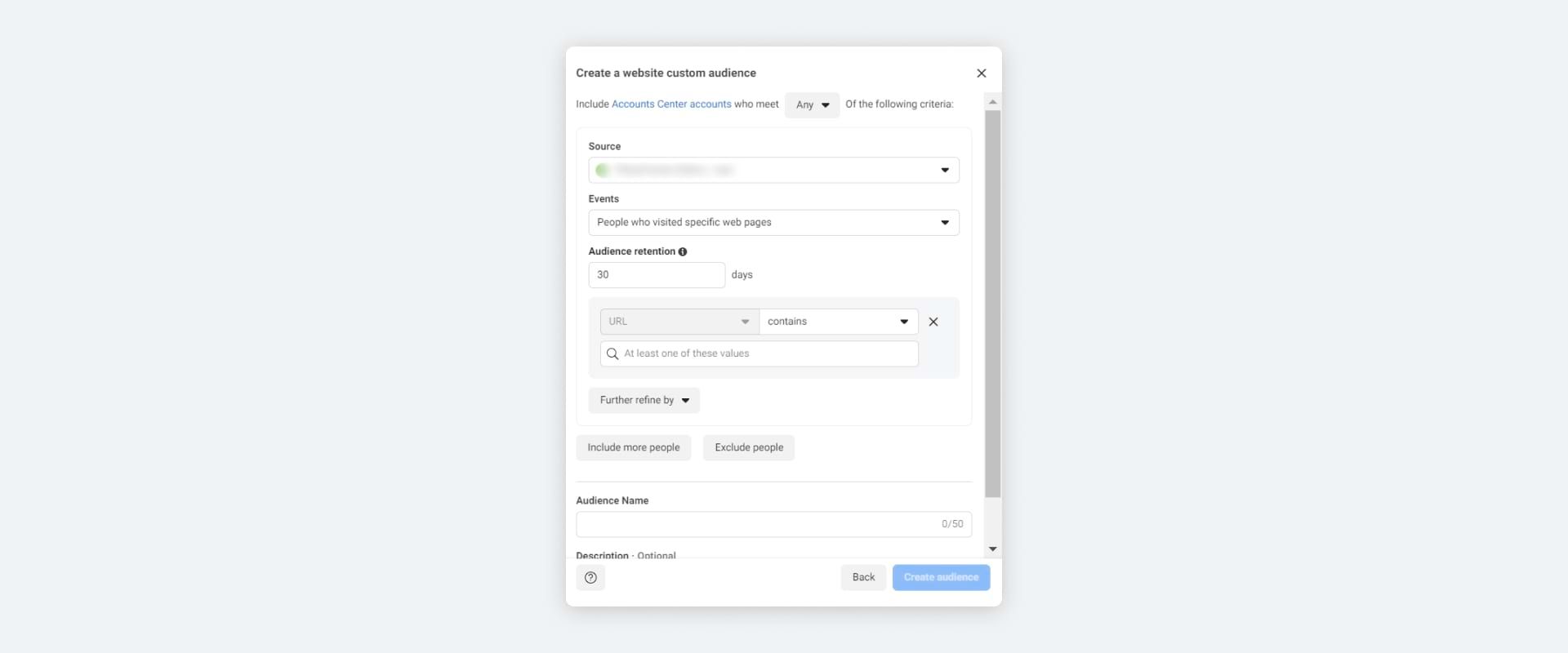Expand the Further refine by menu
1568x653 pixels.
click(x=644, y=400)
